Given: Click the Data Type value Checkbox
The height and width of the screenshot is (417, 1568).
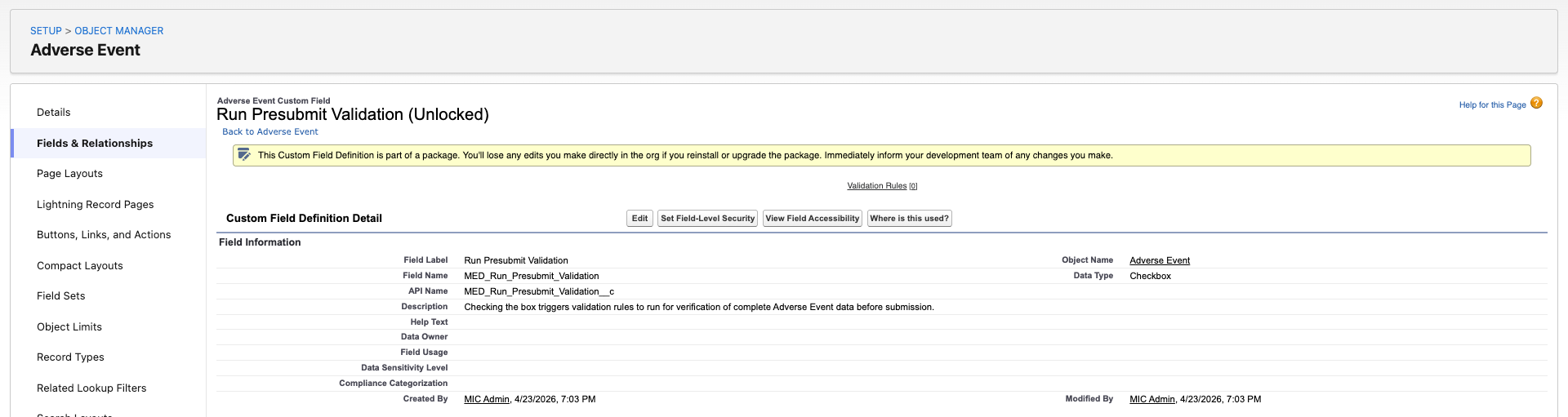Looking at the screenshot, I should pyautogui.click(x=1150, y=276).
